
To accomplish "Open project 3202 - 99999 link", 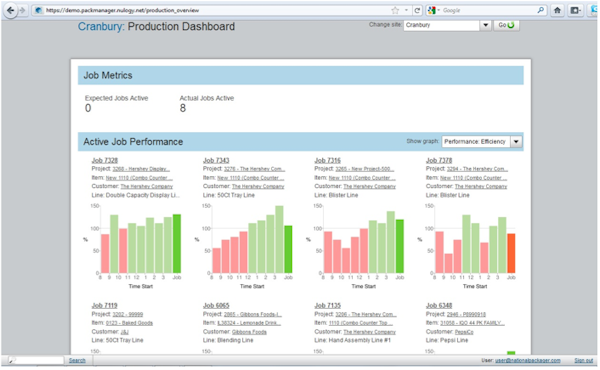I will pyautogui.click(x=127, y=315).
